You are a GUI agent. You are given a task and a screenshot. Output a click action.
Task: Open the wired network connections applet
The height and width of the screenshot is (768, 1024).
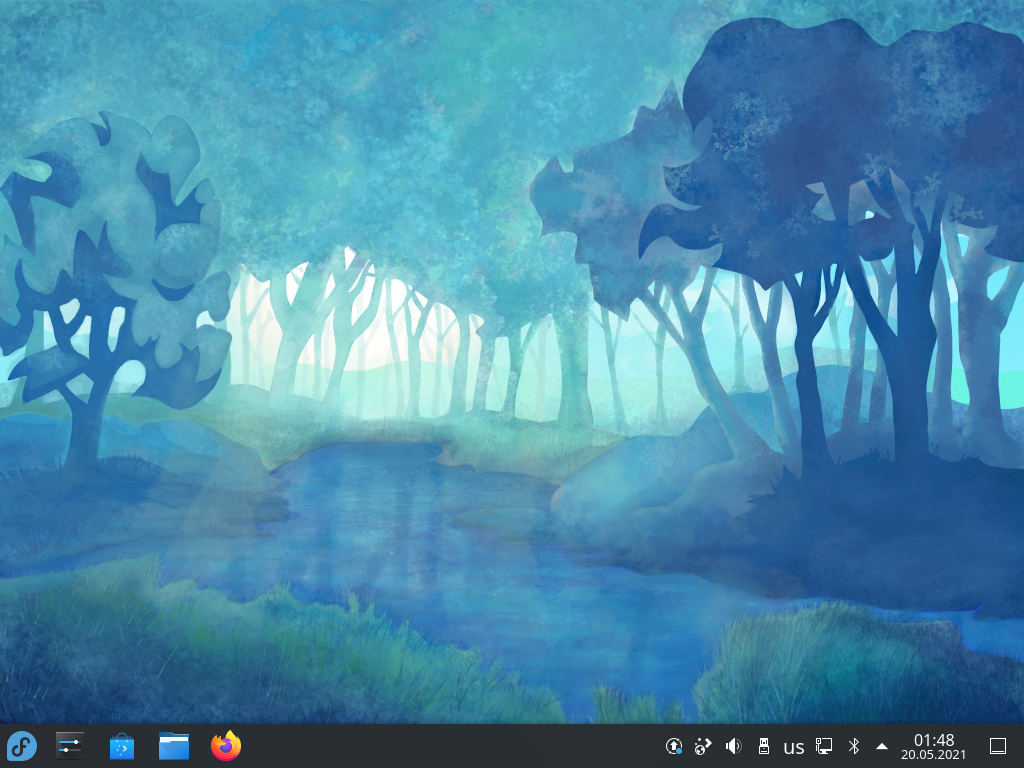824,746
